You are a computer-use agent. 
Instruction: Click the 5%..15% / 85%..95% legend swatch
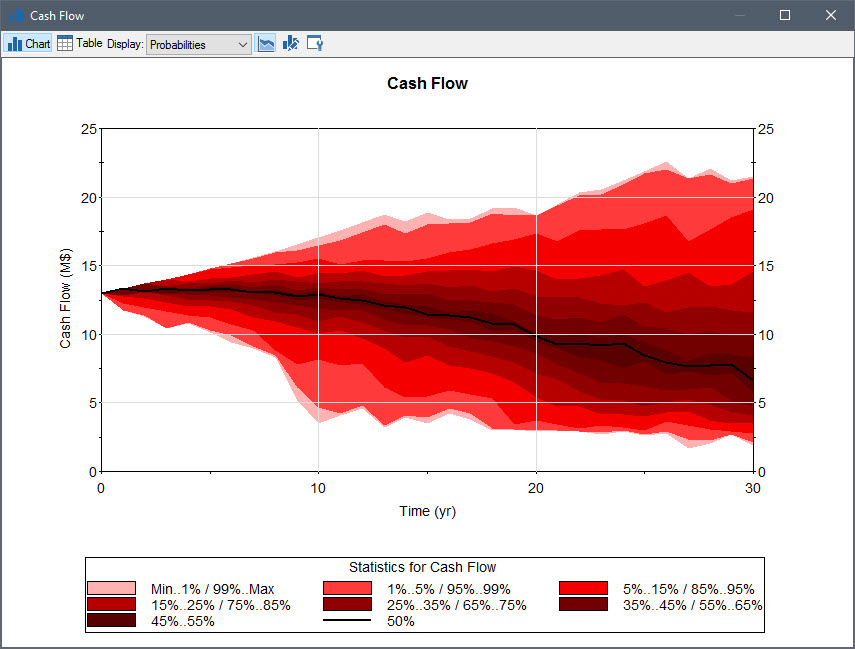(584, 589)
